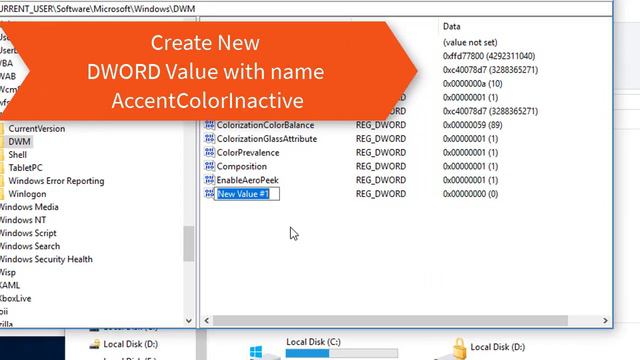Click the ColorizationGlassAttribute DWORD icon
Viewport: 640px width, 360px height.
tap(209, 139)
